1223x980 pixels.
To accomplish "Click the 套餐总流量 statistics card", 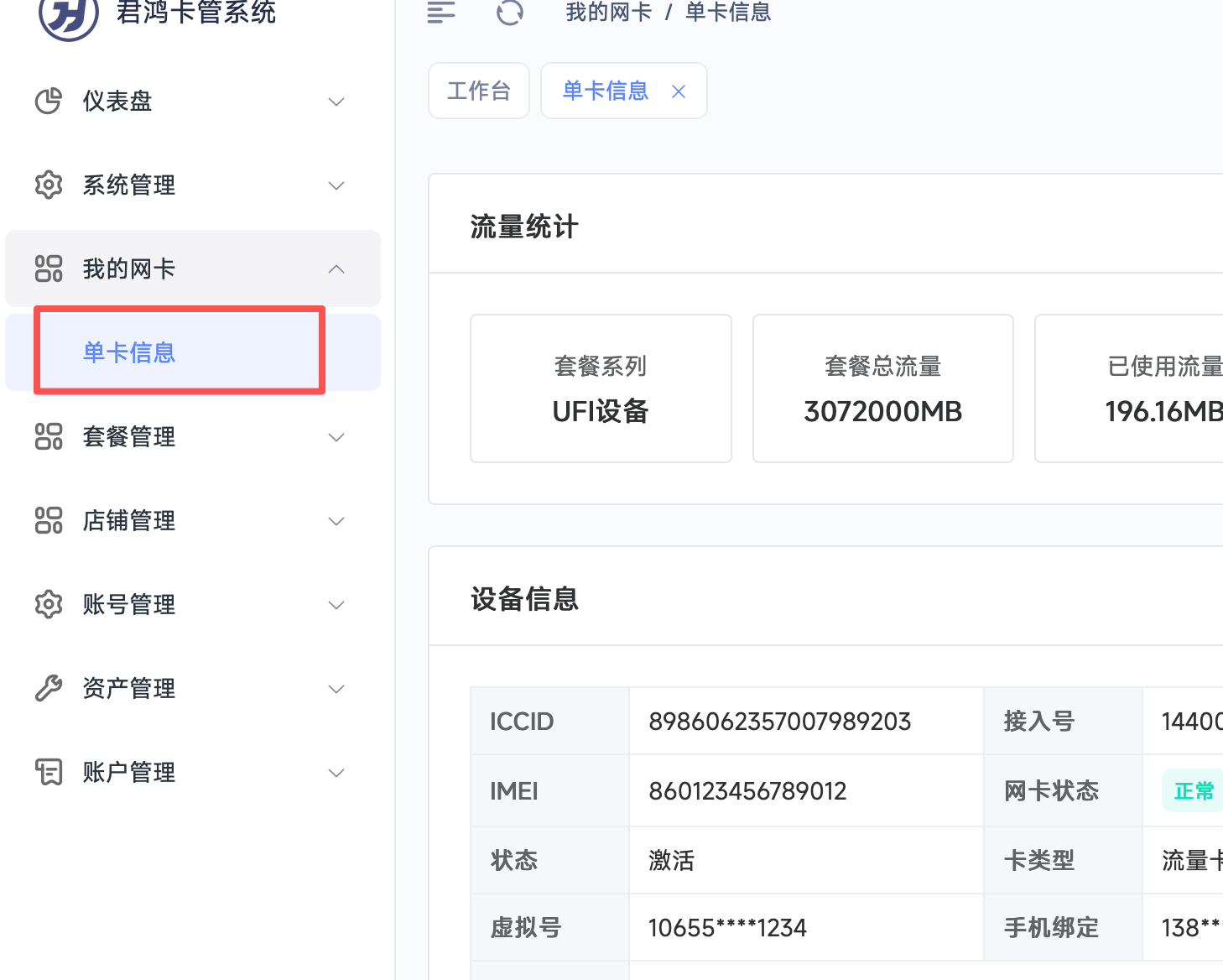I will (x=882, y=388).
